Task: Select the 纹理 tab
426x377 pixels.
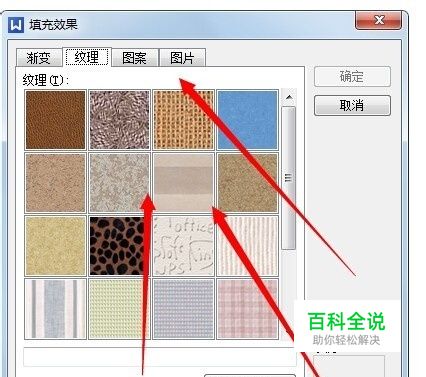Action: click(87, 57)
